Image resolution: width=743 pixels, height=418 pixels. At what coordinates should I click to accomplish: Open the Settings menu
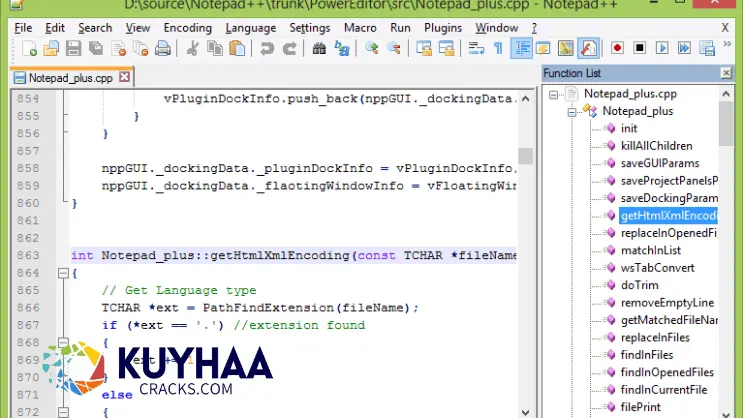(x=309, y=28)
